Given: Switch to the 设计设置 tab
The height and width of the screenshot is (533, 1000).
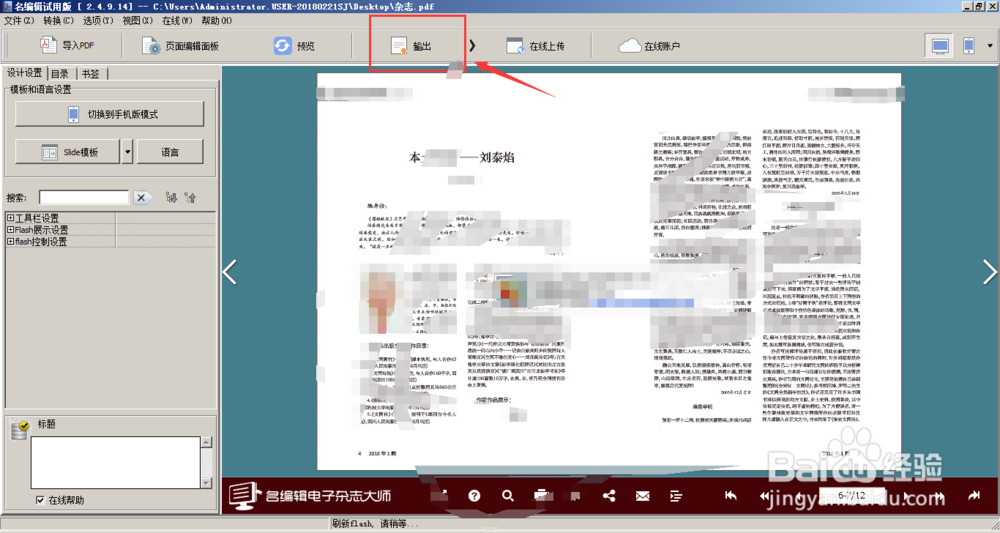Looking at the screenshot, I should [24, 73].
